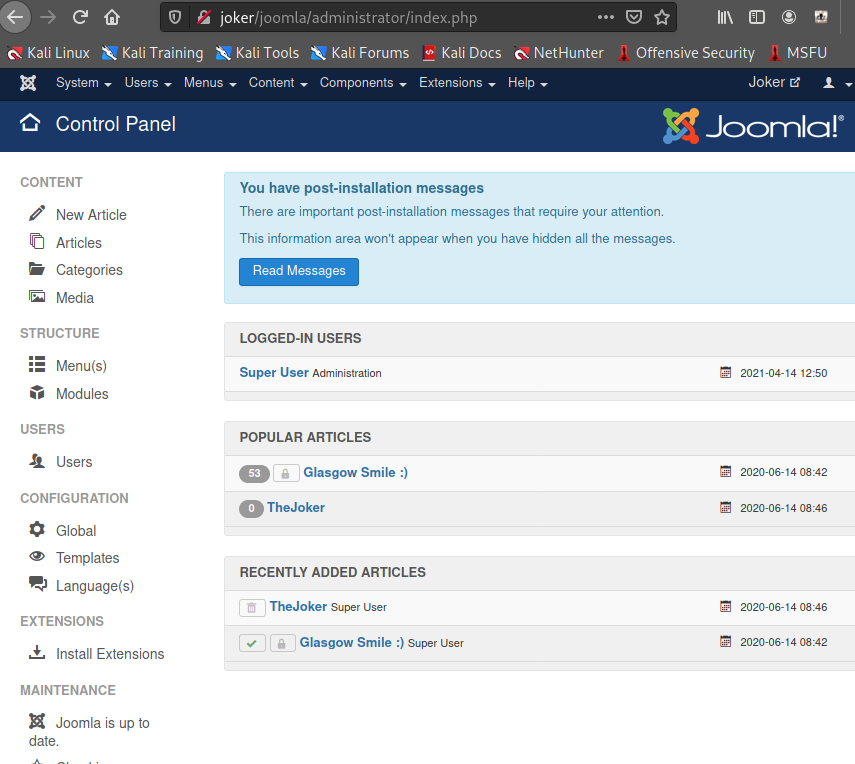
Task: Click the Templates eye icon
Action: coord(37,556)
